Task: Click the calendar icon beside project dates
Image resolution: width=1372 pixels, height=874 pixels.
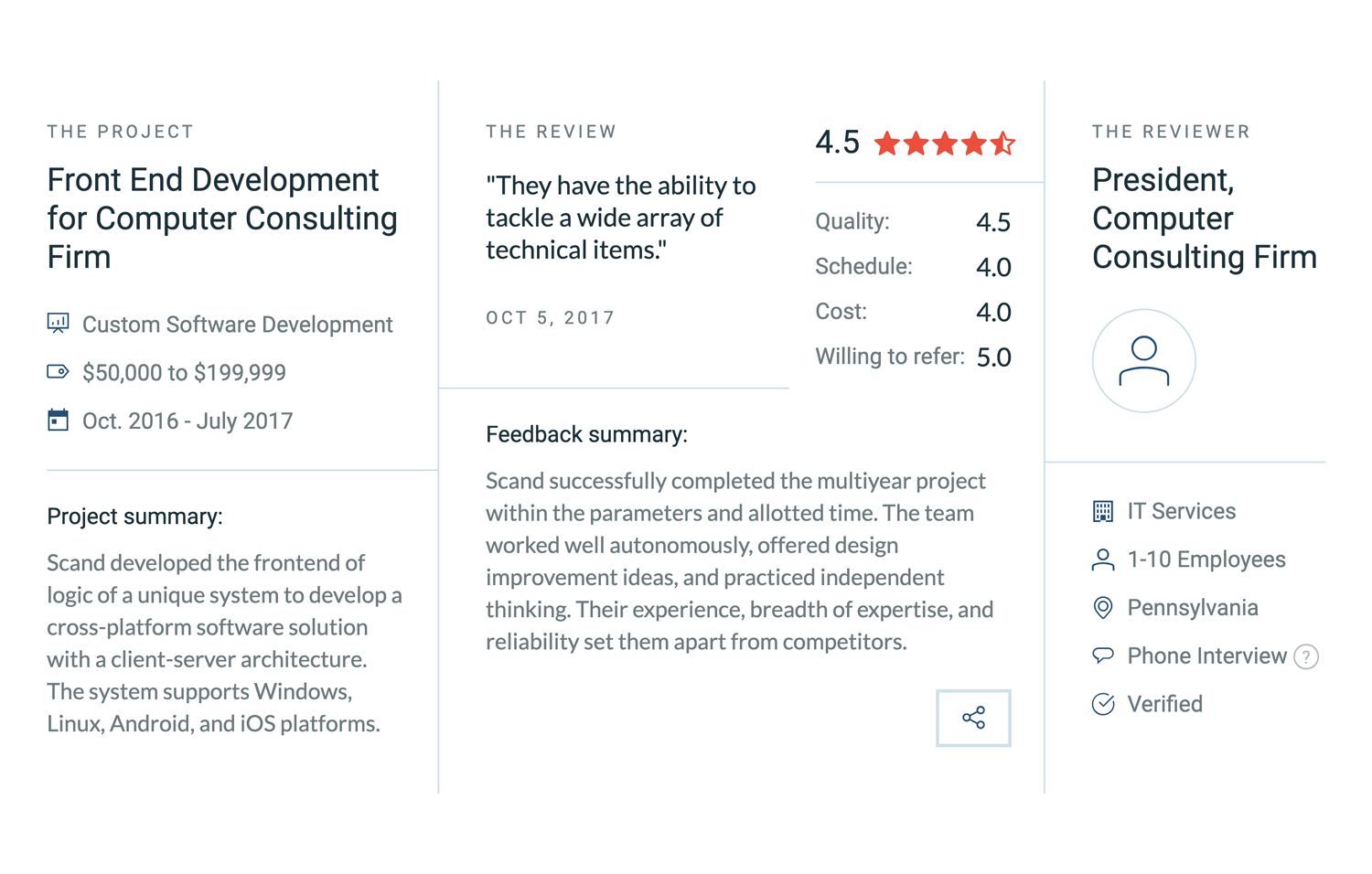Action: tap(58, 420)
